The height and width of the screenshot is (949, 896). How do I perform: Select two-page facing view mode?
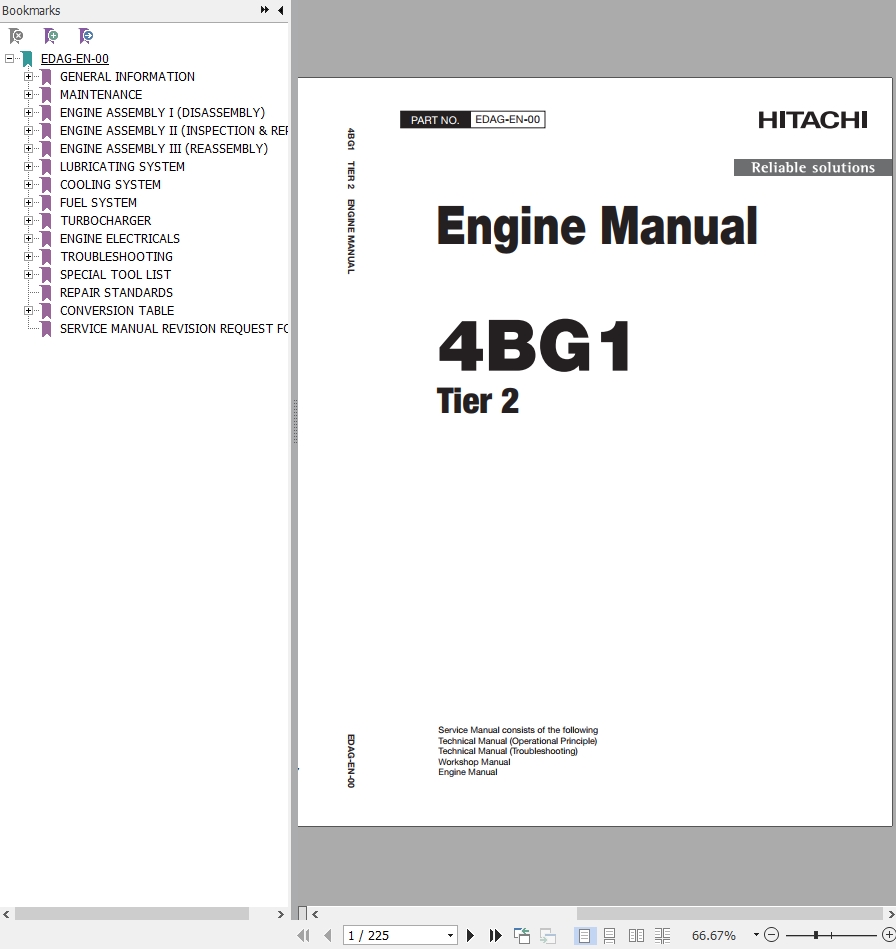coord(636,935)
